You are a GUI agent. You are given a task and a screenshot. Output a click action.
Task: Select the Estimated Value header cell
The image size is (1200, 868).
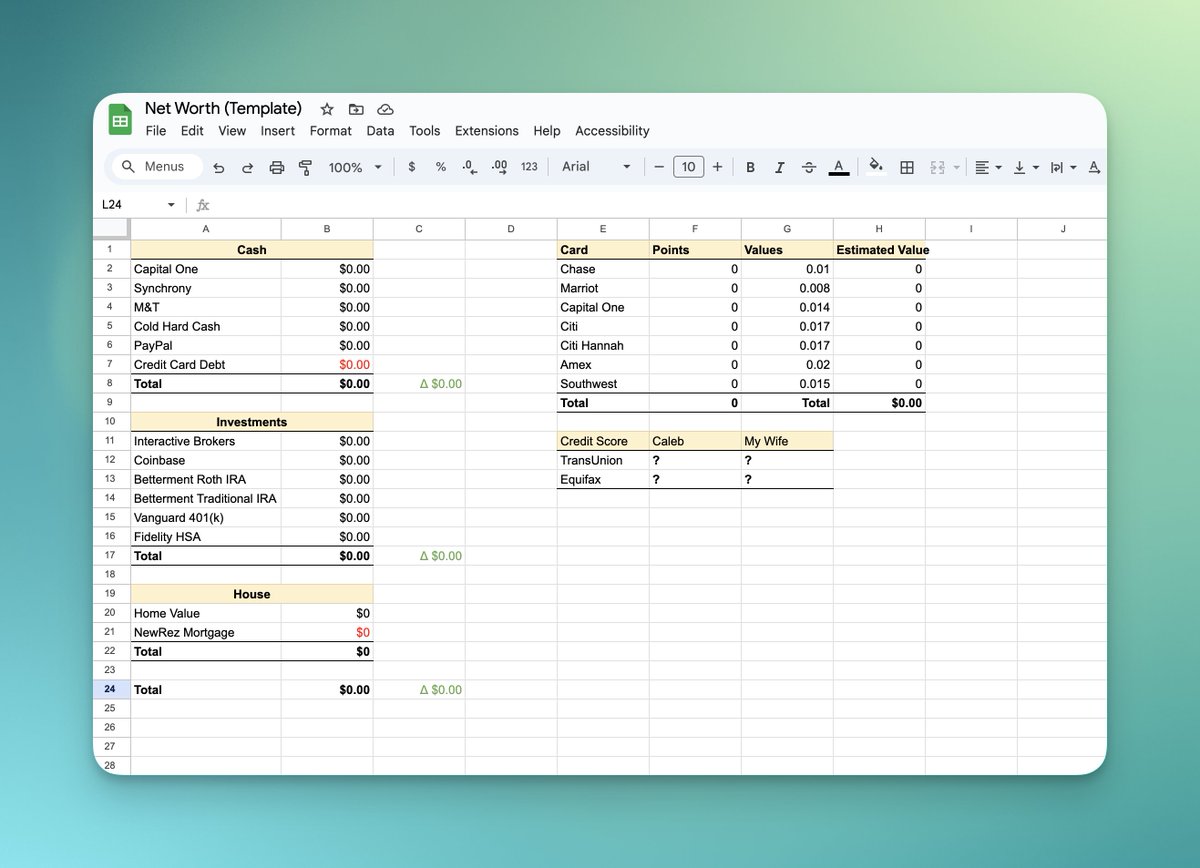point(879,250)
